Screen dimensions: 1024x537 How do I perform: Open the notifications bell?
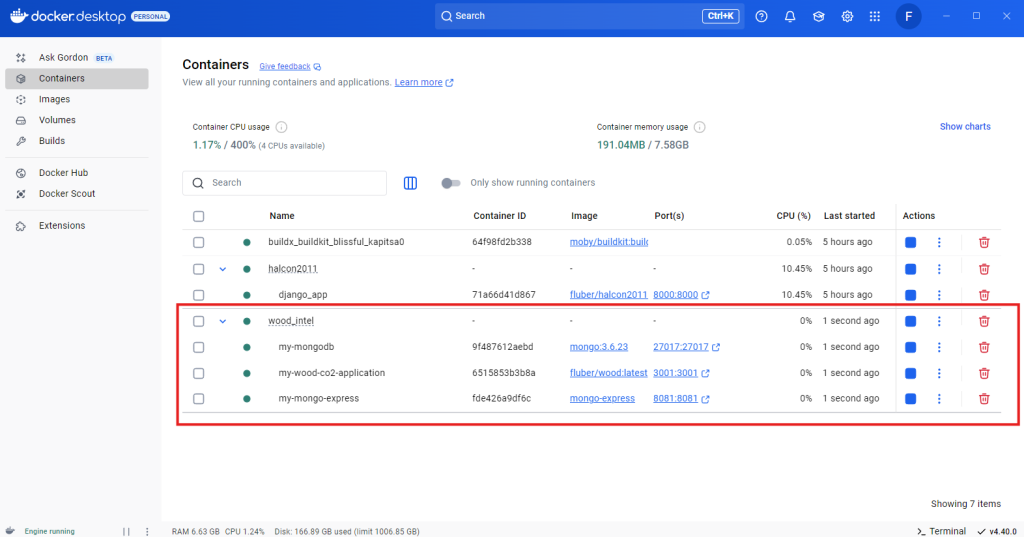pos(790,16)
